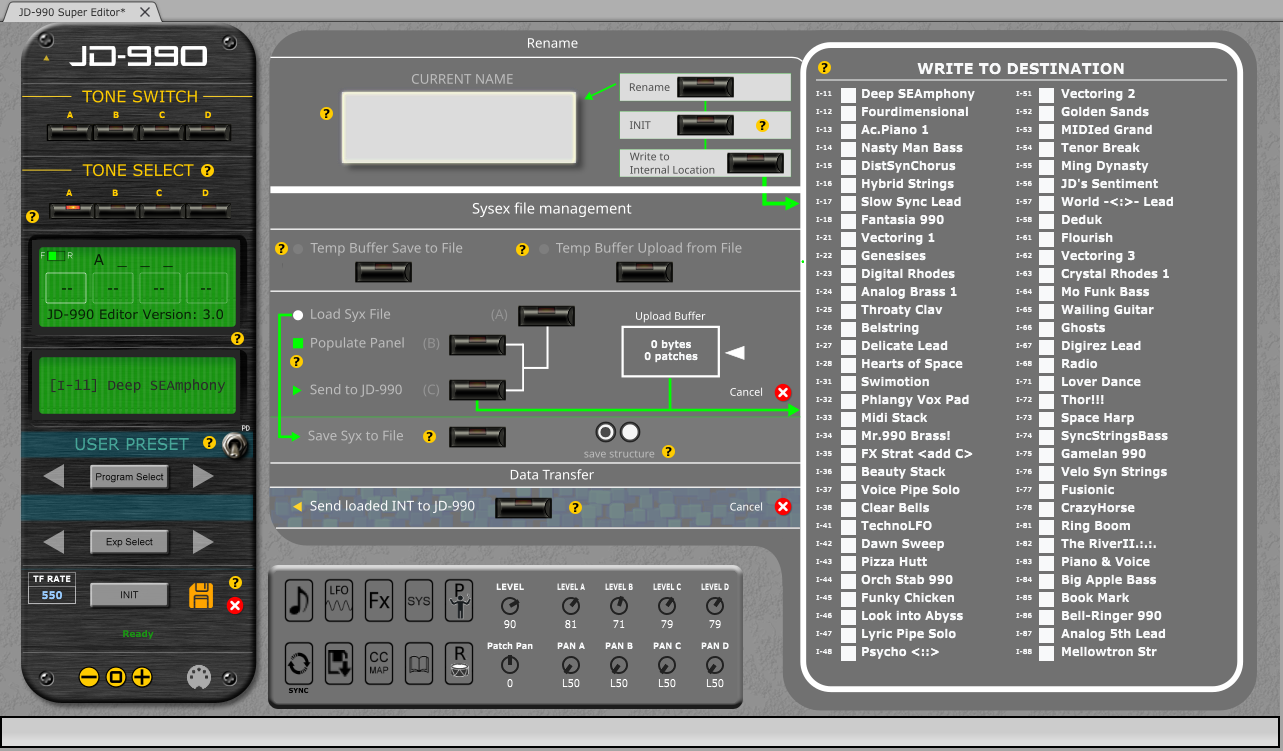Enable the Populate Panel option
Screen dimensions: 1283x751
296,342
